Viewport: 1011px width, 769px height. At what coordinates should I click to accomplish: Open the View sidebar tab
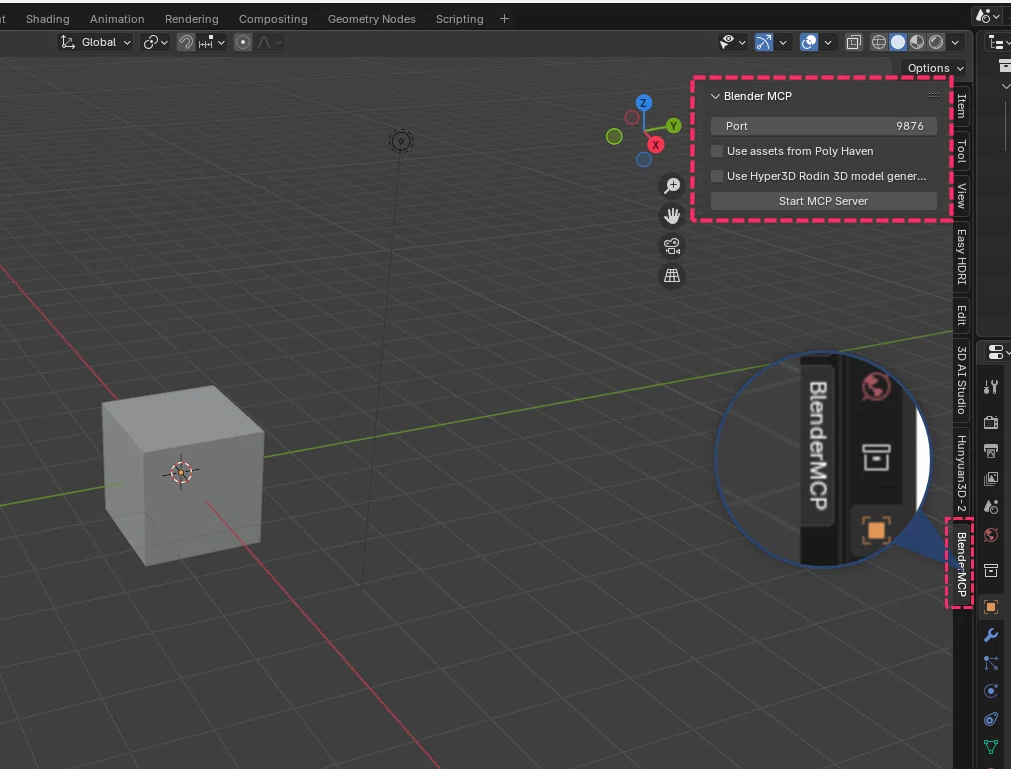(961, 196)
